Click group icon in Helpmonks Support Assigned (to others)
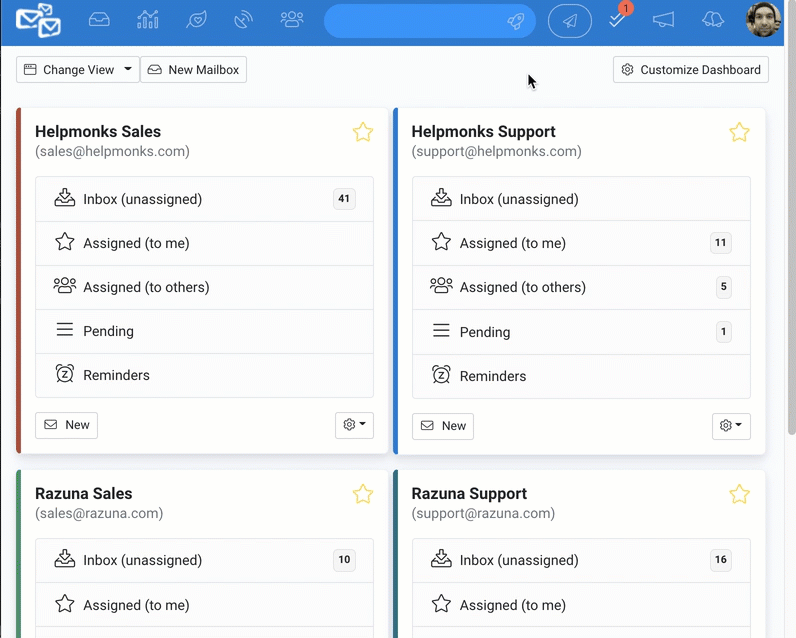Viewport: 796px width, 638px height. pos(441,286)
